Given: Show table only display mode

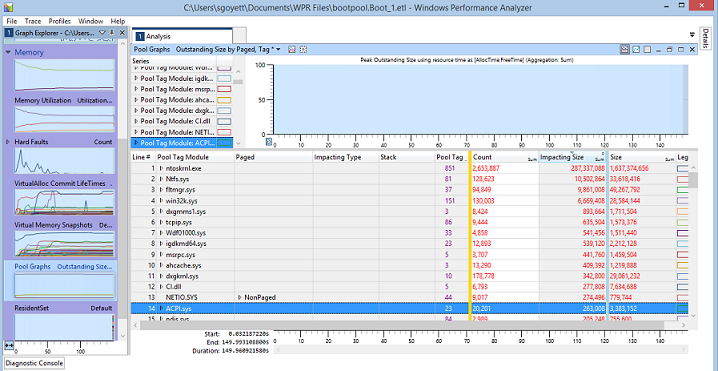Looking at the screenshot, I should 647,49.
